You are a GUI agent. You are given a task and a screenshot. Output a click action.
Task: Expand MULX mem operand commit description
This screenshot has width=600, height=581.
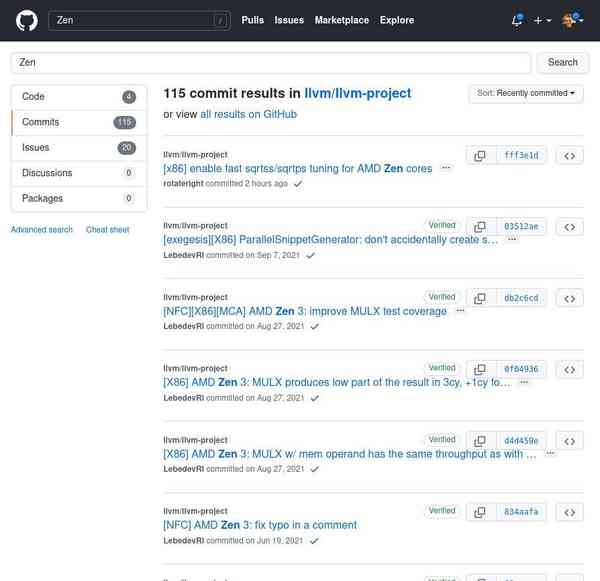click(550, 453)
